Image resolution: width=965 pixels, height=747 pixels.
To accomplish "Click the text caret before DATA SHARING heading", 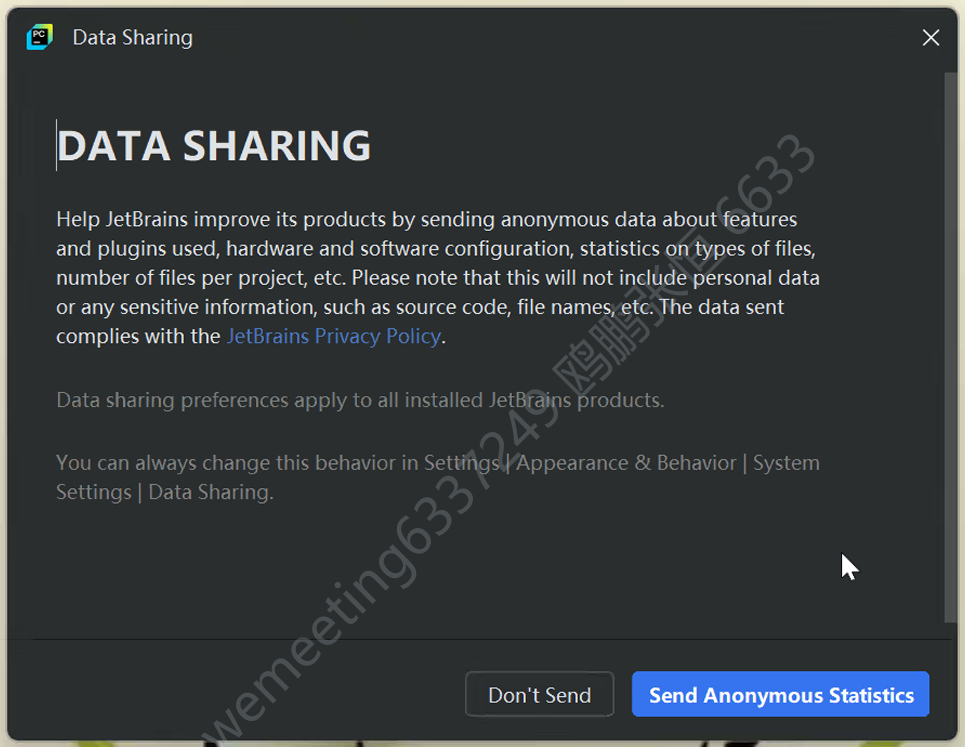I will click(x=57, y=146).
